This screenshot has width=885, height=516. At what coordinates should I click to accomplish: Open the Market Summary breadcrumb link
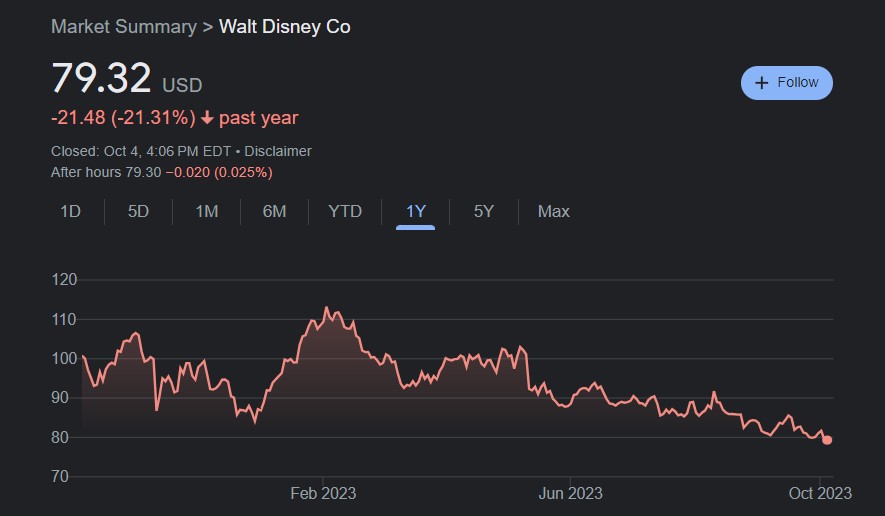click(124, 27)
